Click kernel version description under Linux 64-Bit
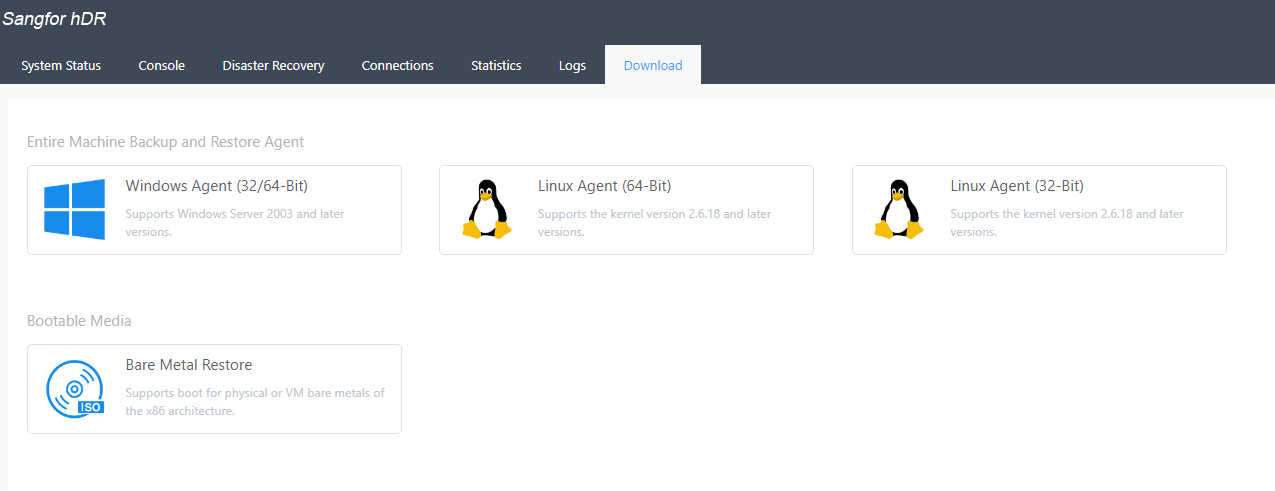The image size is (1275, 491). point(654,222)
